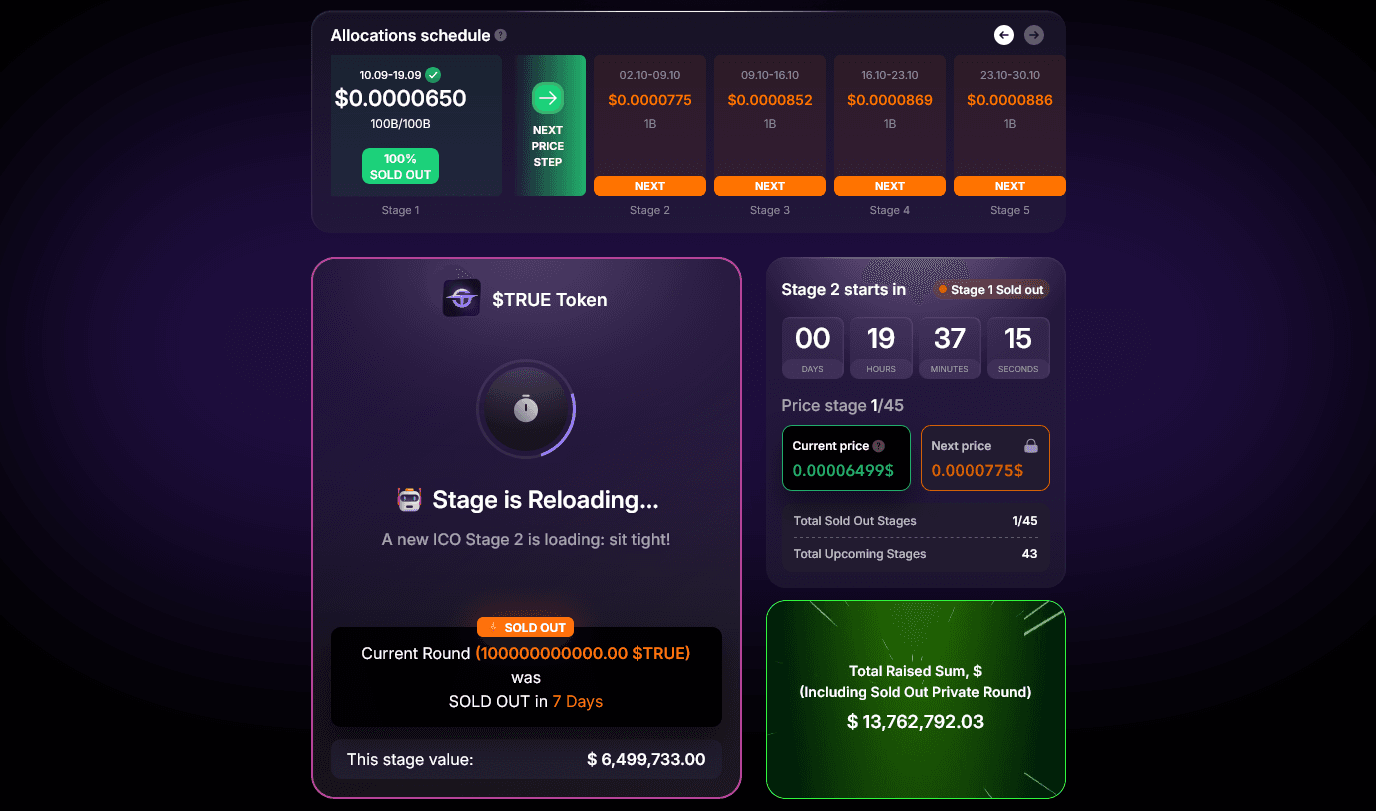Click the $TRUE Token logo icon
This screenshot has width=1376, height=811.
(x=461, y=298)
